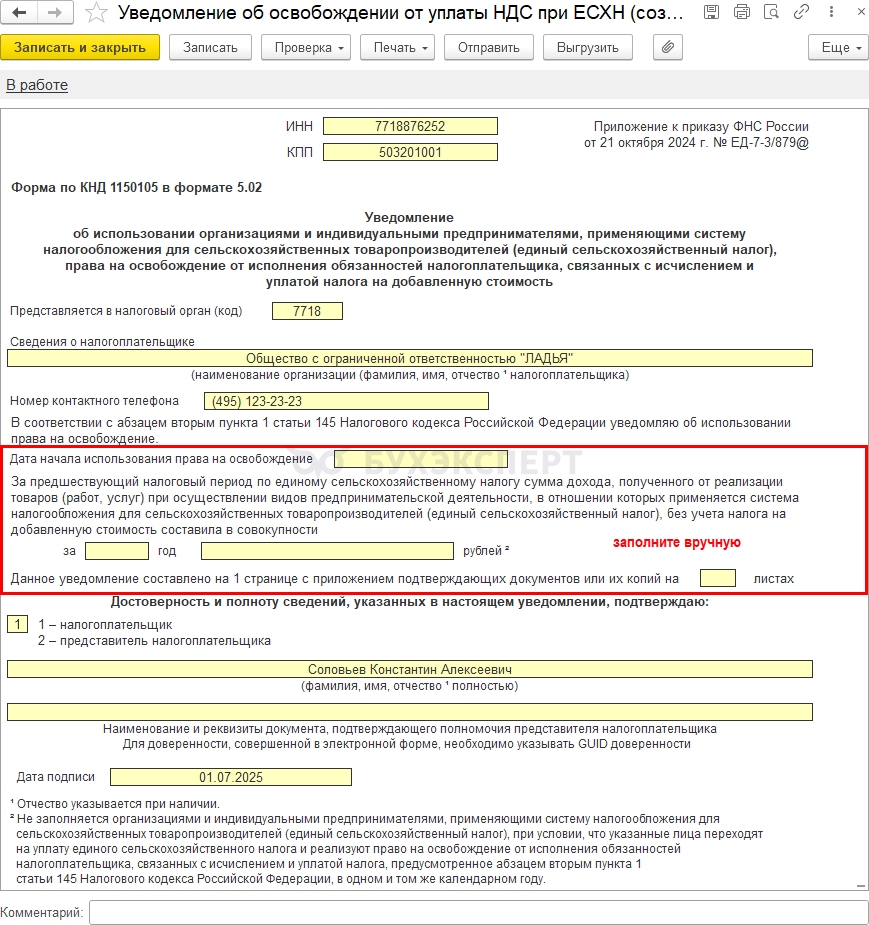Open the Печать dropdown

tap(397, 47)
